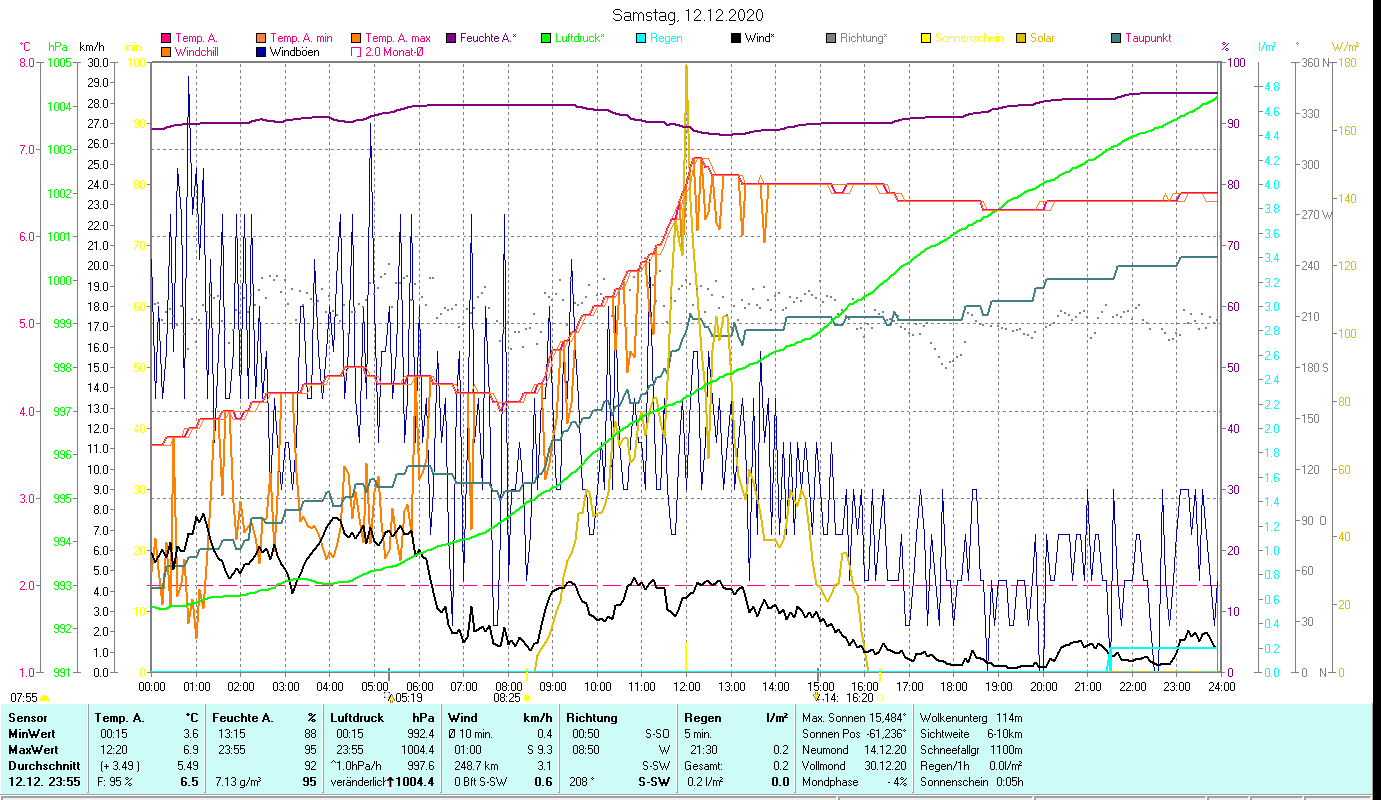Select the Luftdruck column header in table
This screenshot has height=800, width=1381.
pos(356,718)
